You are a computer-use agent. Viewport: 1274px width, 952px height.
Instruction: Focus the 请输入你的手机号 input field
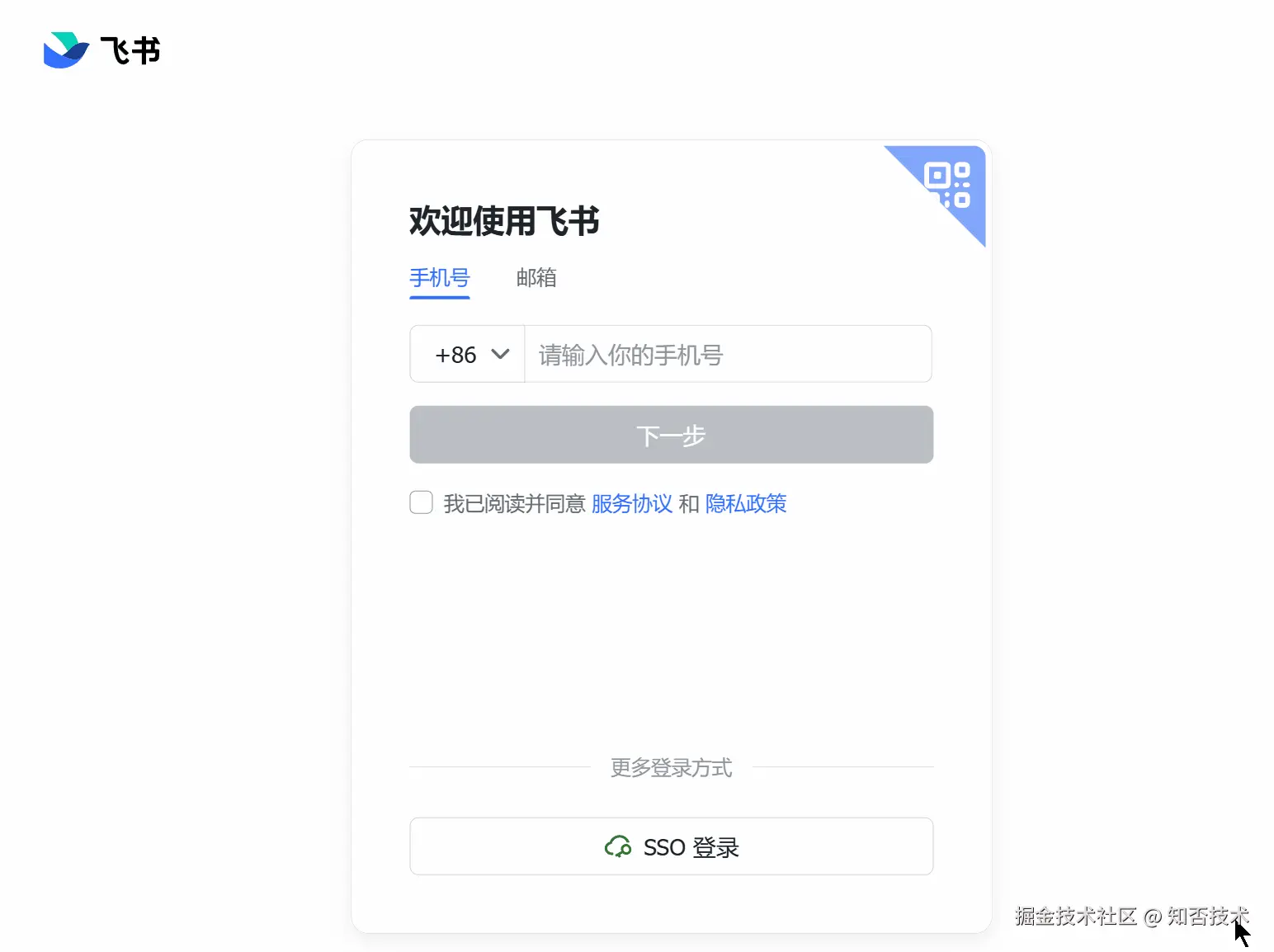pyautogui.click(x=729, y=355)
